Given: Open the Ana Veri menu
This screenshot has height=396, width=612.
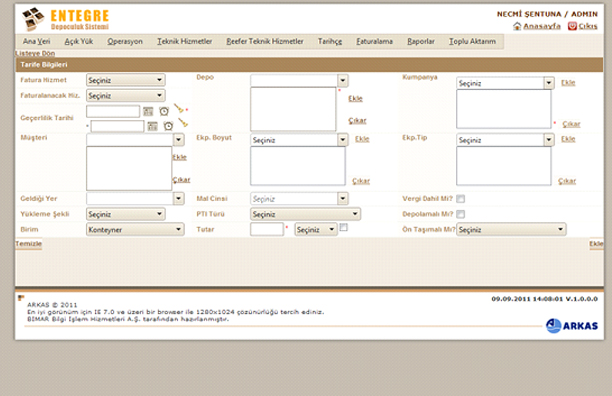Looking at the screenshot, I should click(36, 41).
